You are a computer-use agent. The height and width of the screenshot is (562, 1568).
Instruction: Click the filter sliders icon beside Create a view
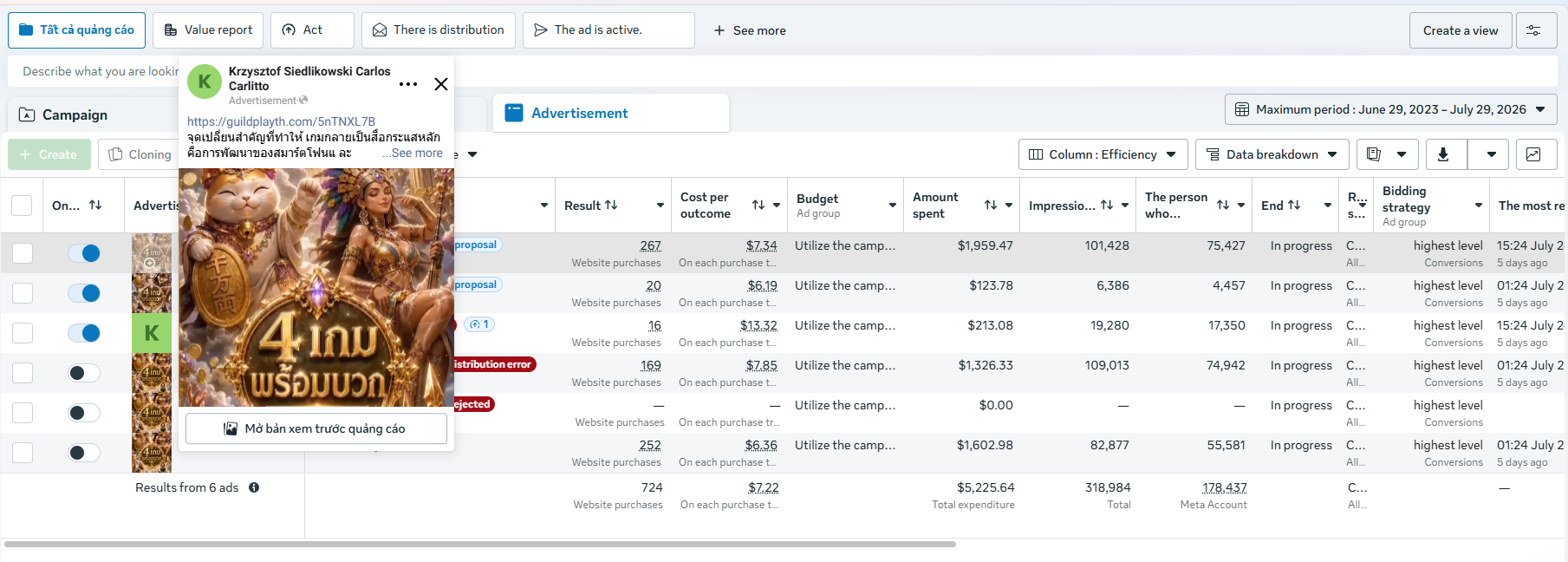pos(1533,30)
